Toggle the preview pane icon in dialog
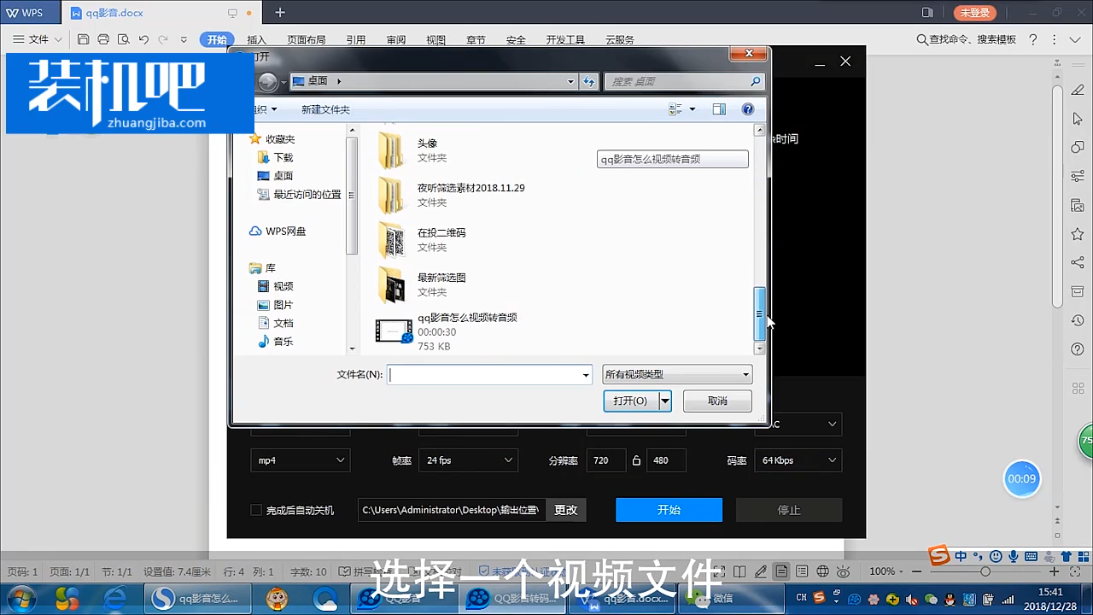 click(x=719, y=109)
